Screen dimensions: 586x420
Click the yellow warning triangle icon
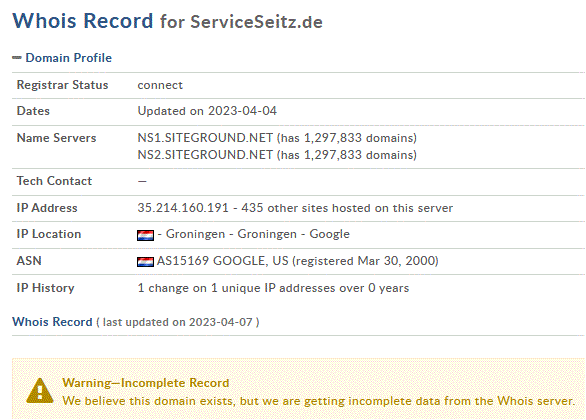(40, 391)
